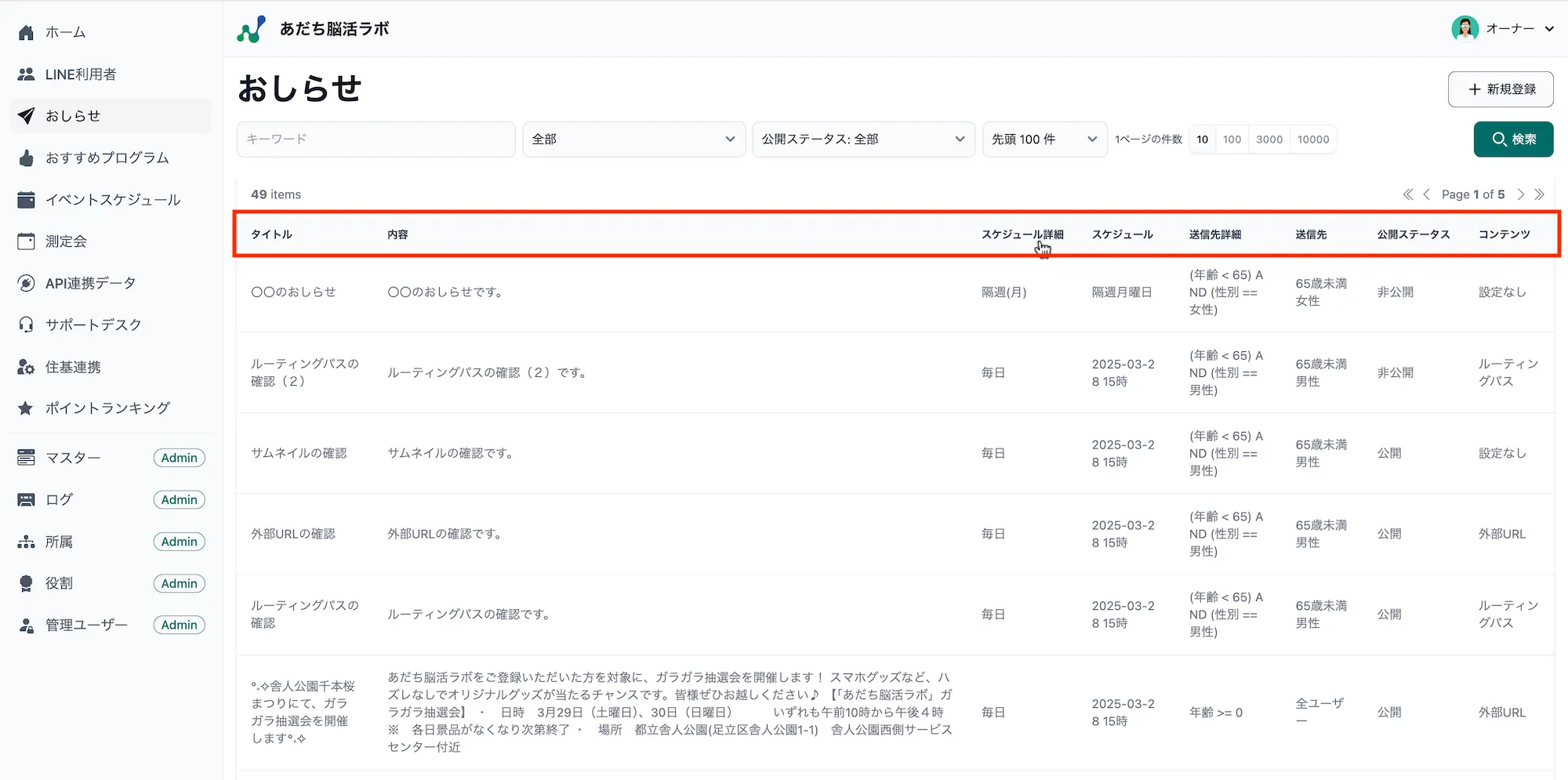1568x780 pixels.
Task: Select the おすすめプログラム thumbs-up icon
Action: pos(26,158)
